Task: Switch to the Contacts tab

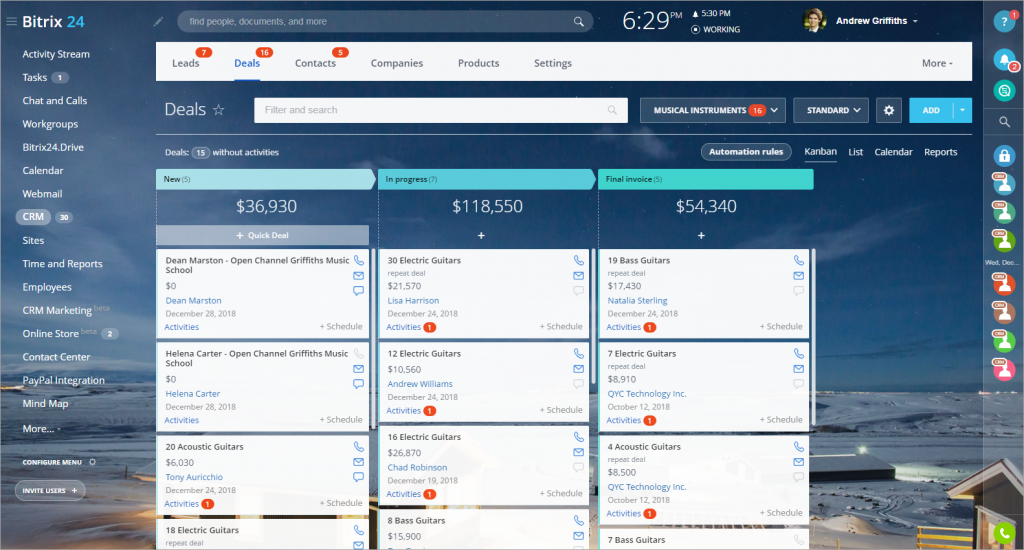Action: (315, 63)
